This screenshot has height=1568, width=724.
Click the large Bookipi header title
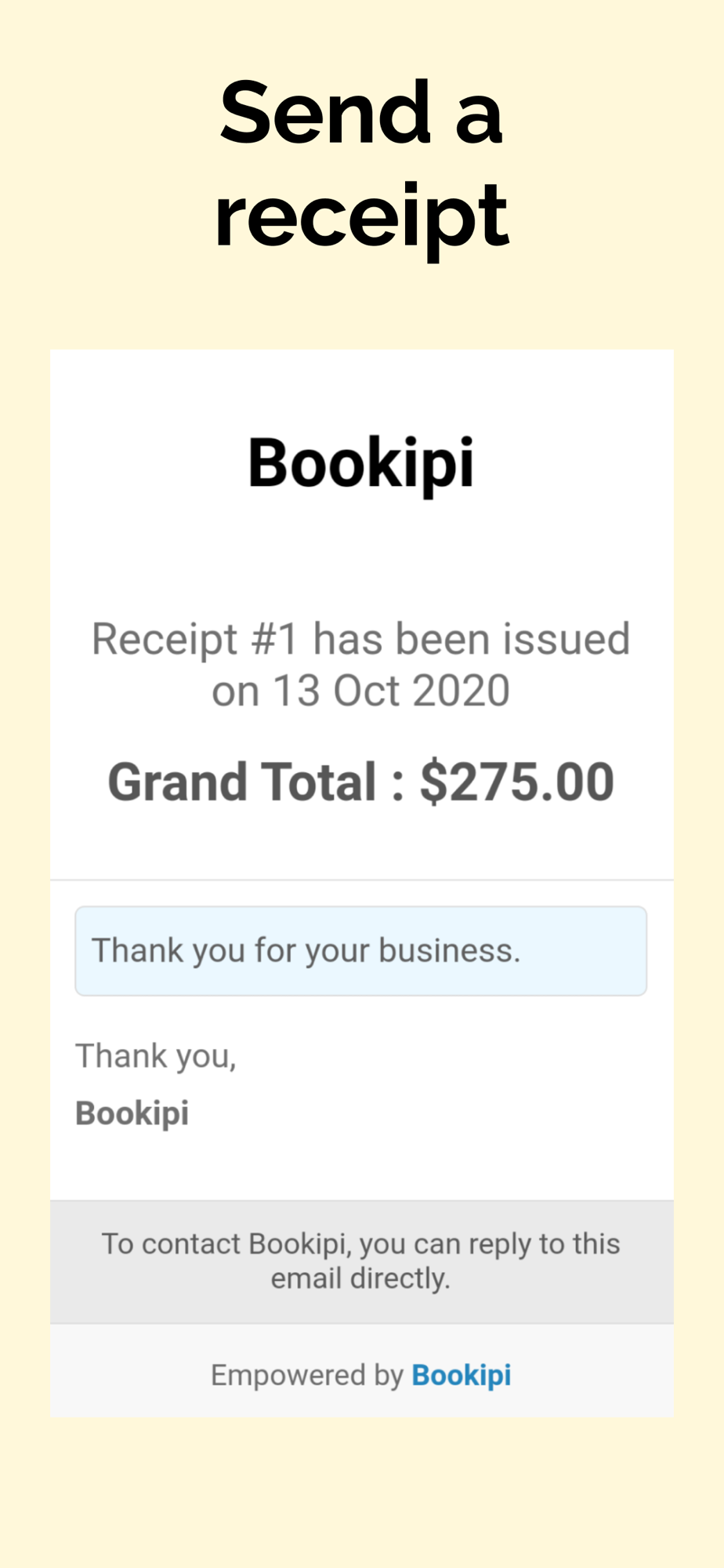pyautogui.click(x=360, y=463)
